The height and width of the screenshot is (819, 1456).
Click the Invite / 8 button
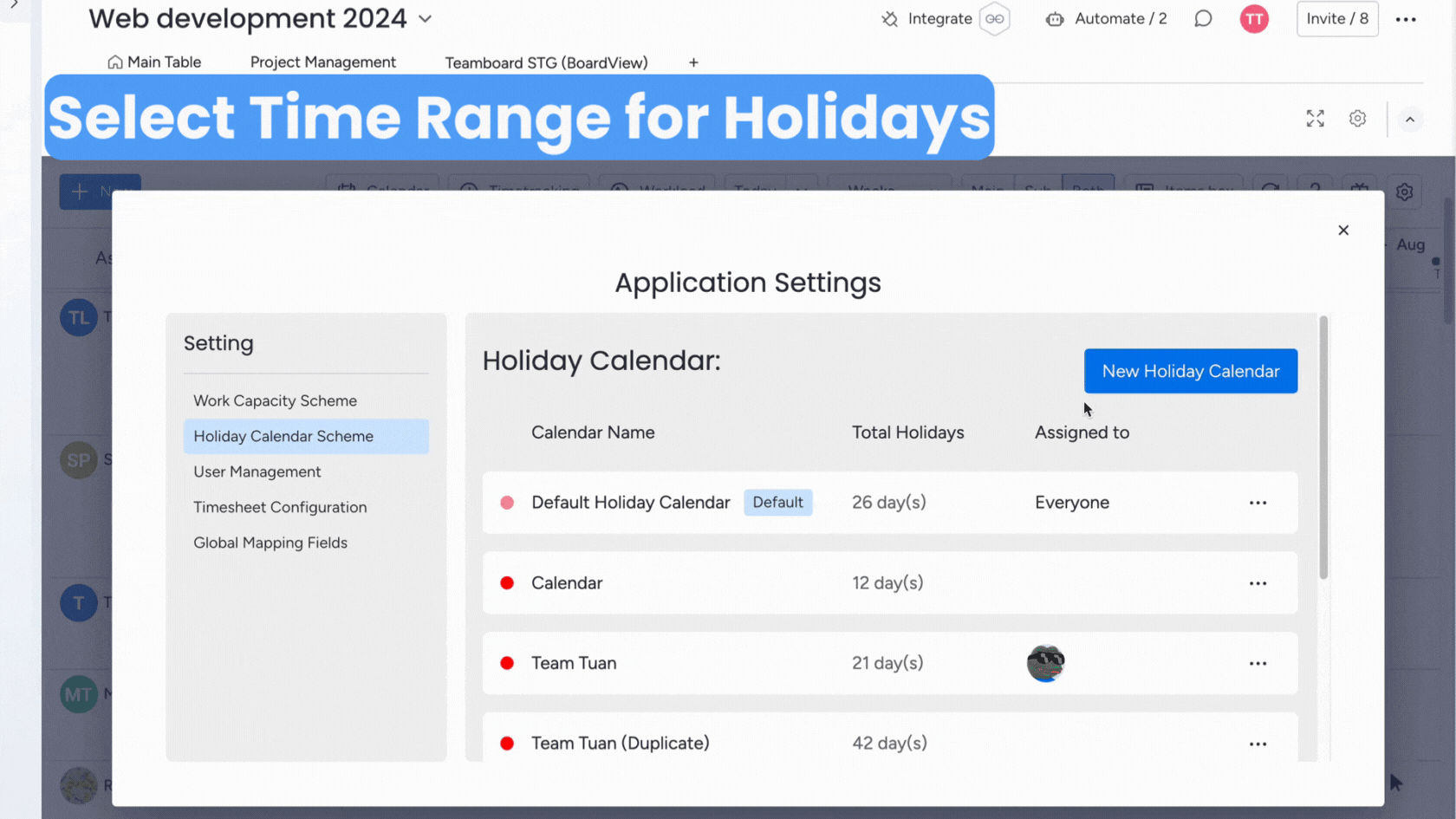1337,18
